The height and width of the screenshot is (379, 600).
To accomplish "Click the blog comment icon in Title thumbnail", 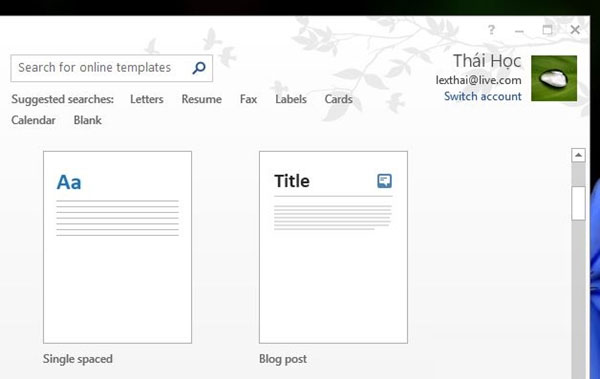I will [x=385, y=181].
